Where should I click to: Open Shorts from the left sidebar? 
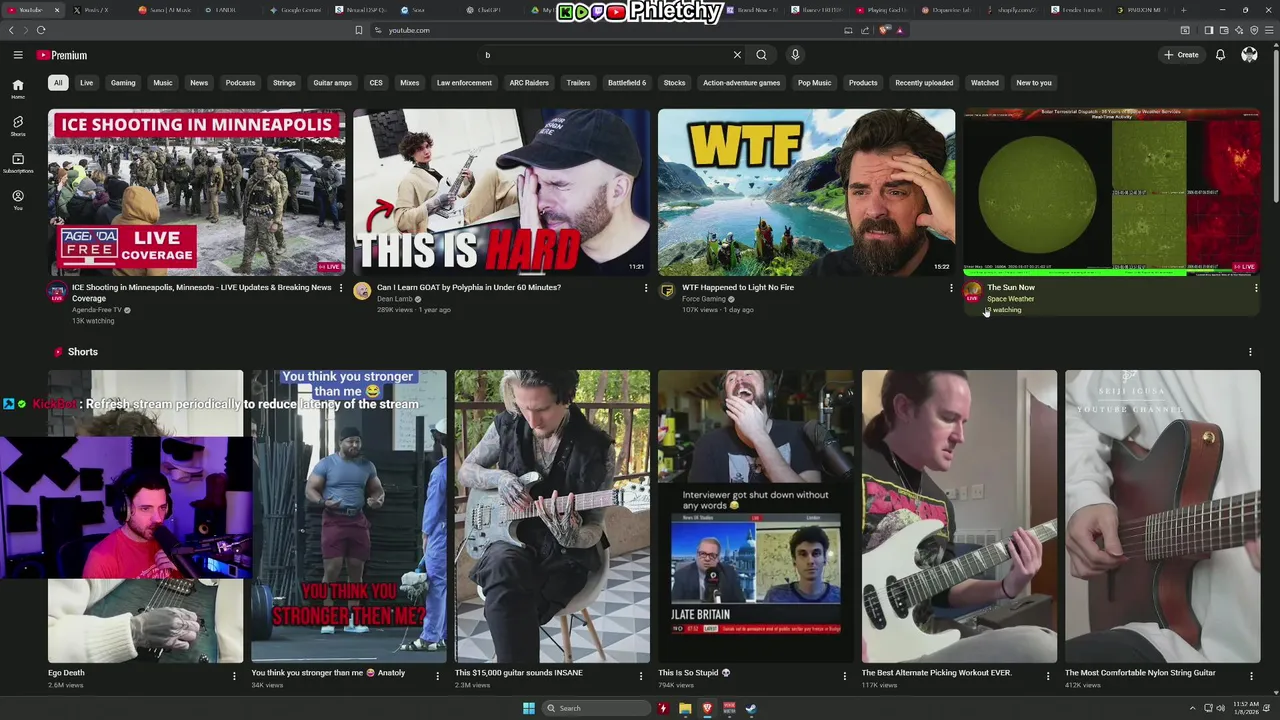coord(18,126)
